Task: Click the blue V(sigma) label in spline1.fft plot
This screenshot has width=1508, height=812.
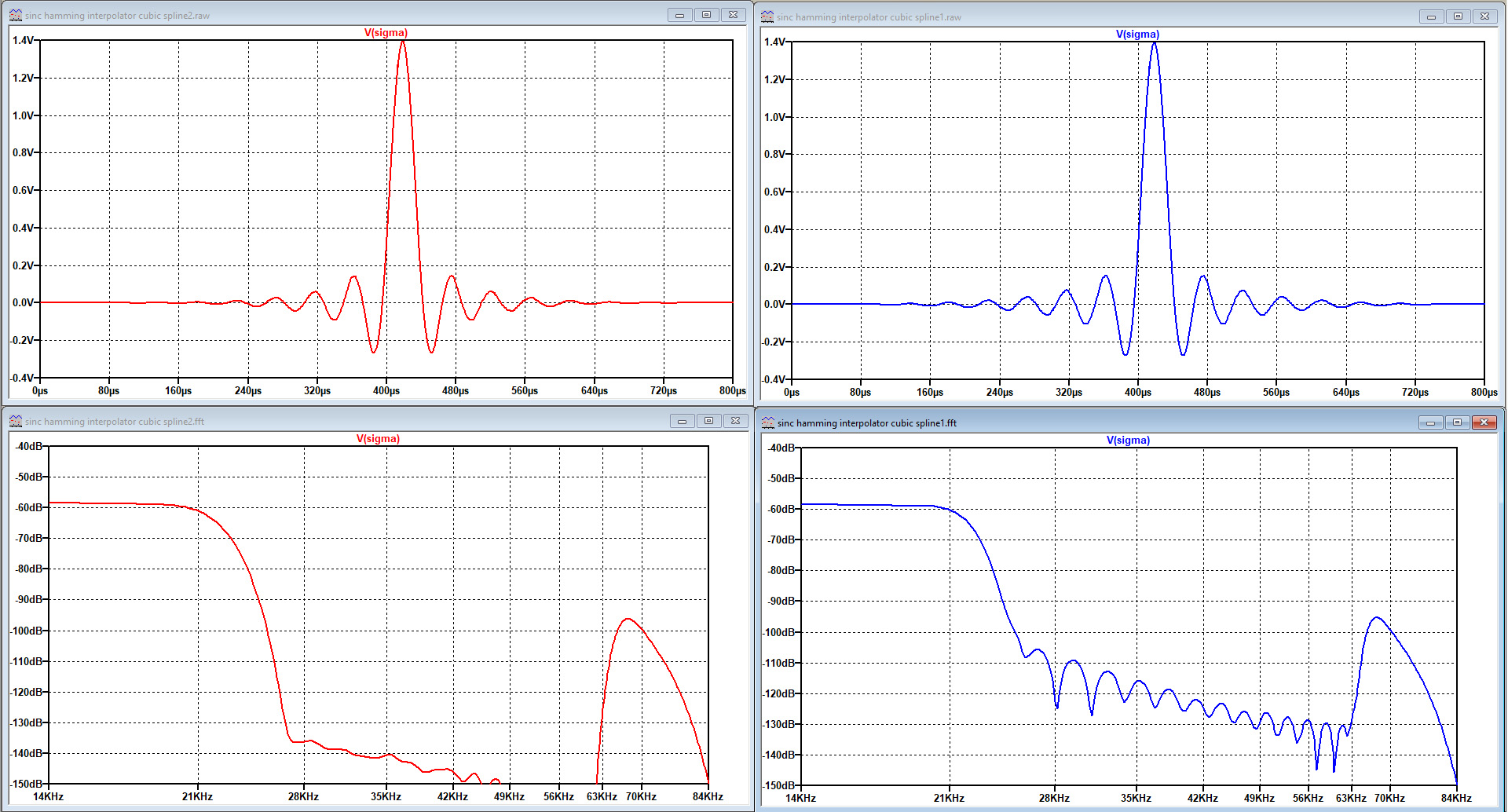Action: click(1128, 440)
